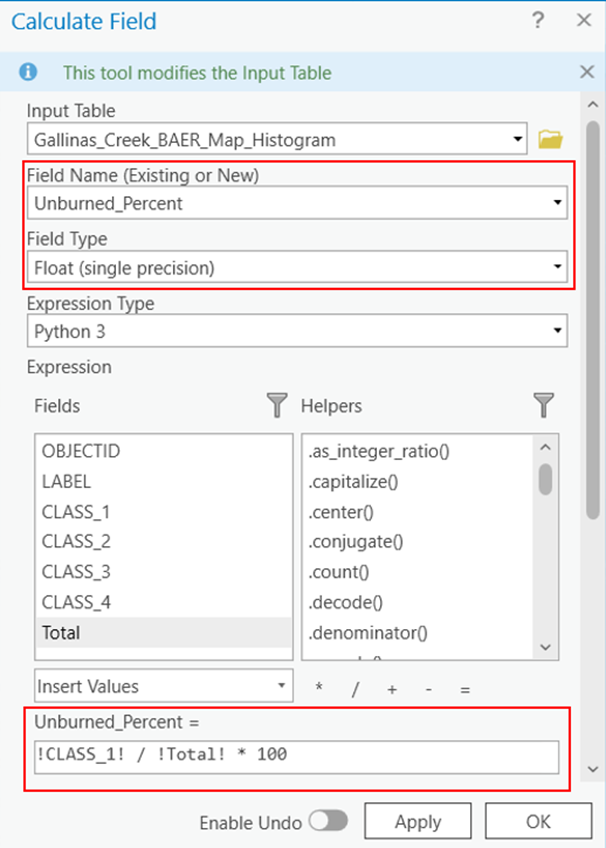Click the Apply button

(417, 821)
